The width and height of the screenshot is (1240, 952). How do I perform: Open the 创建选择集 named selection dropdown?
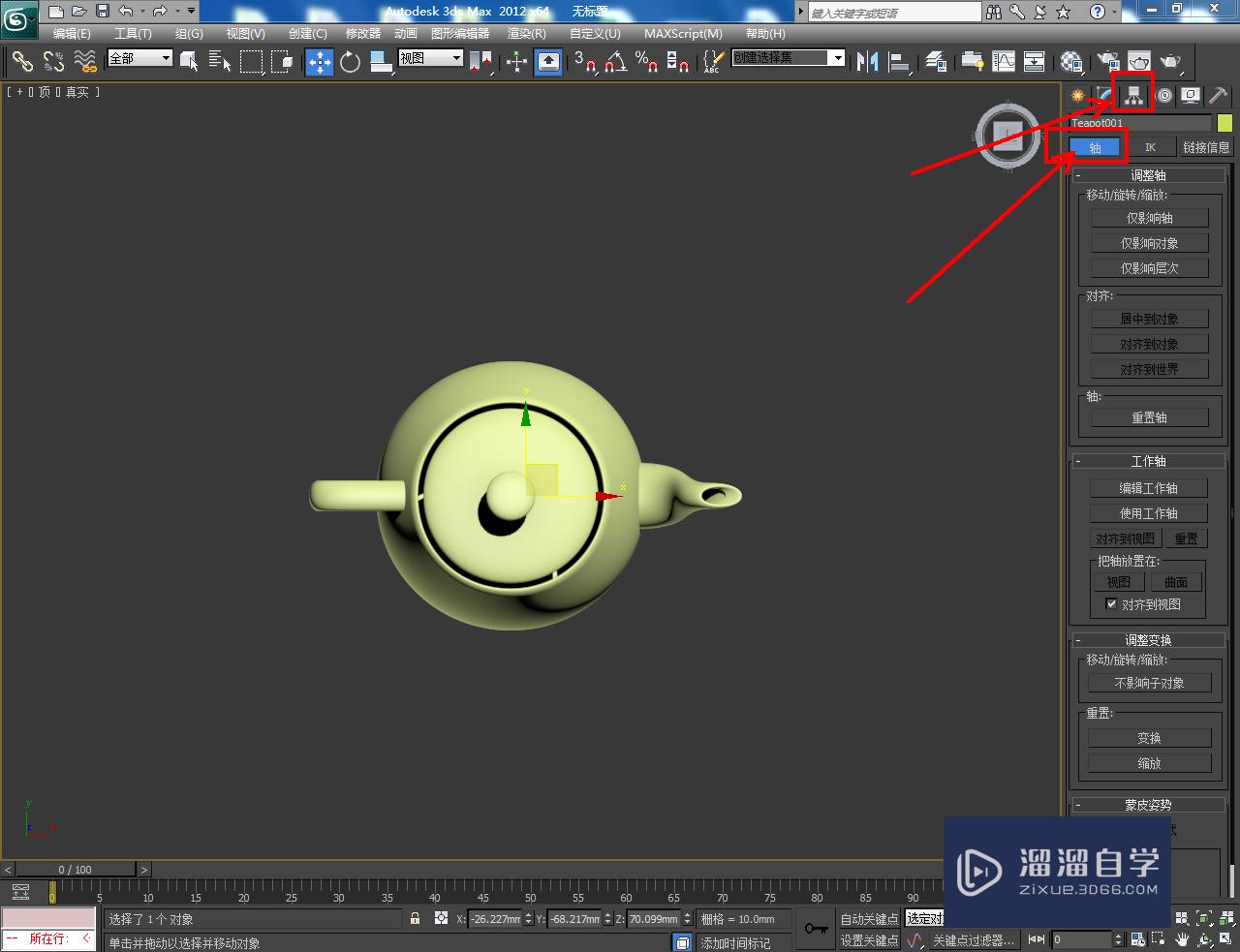tap(789, 58)
